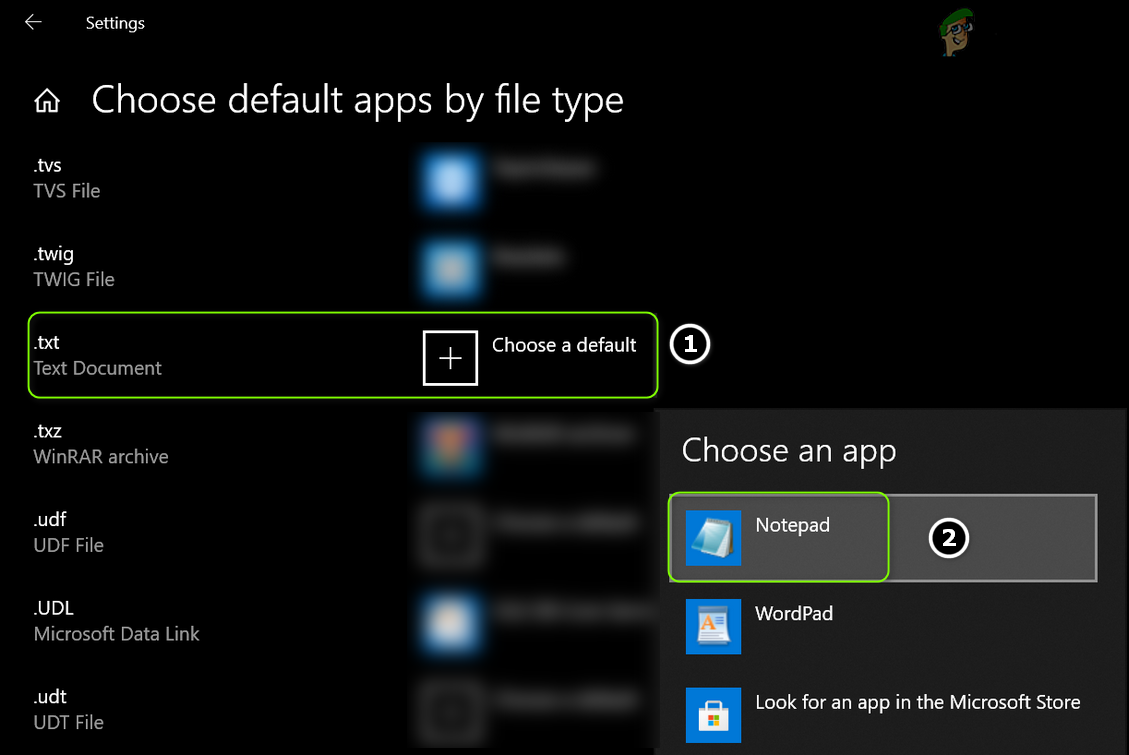Click 'Choose a default' for .txt
Screen dimensions: 1129x755
point(564,345)
